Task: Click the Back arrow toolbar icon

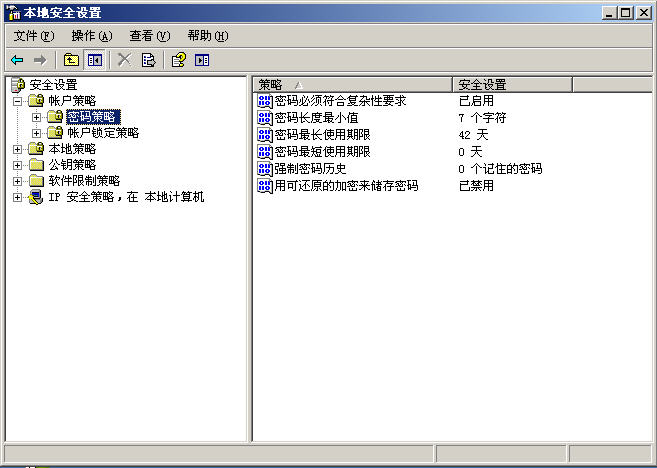Action: coord(17,60)
